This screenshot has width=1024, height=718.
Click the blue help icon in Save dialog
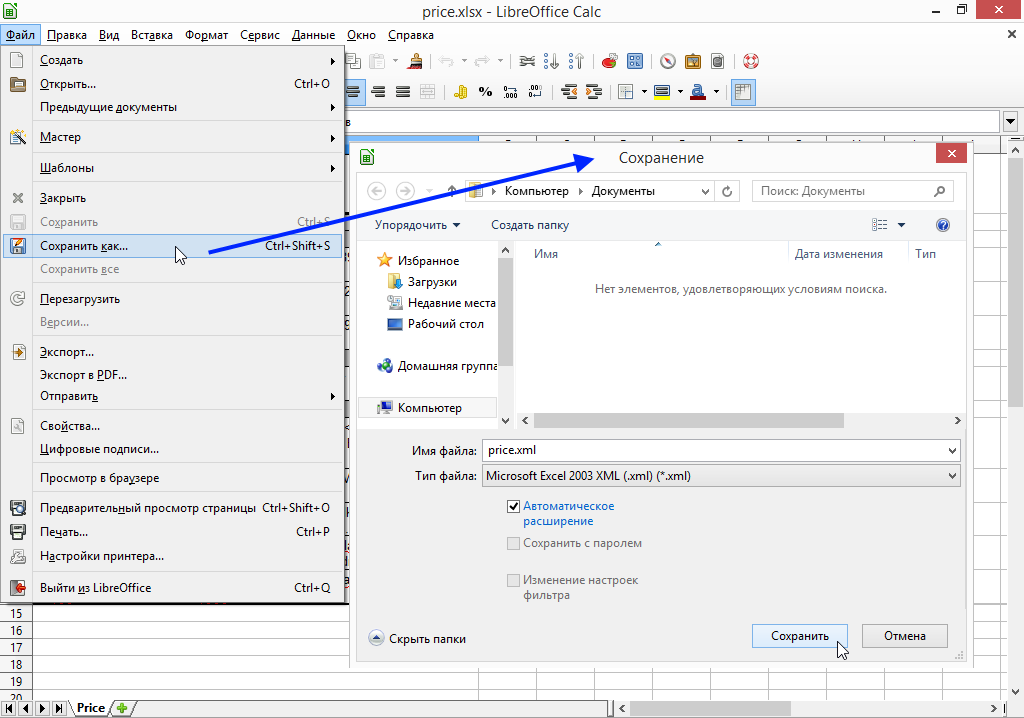pyautogui.click(x=942, y=225)
